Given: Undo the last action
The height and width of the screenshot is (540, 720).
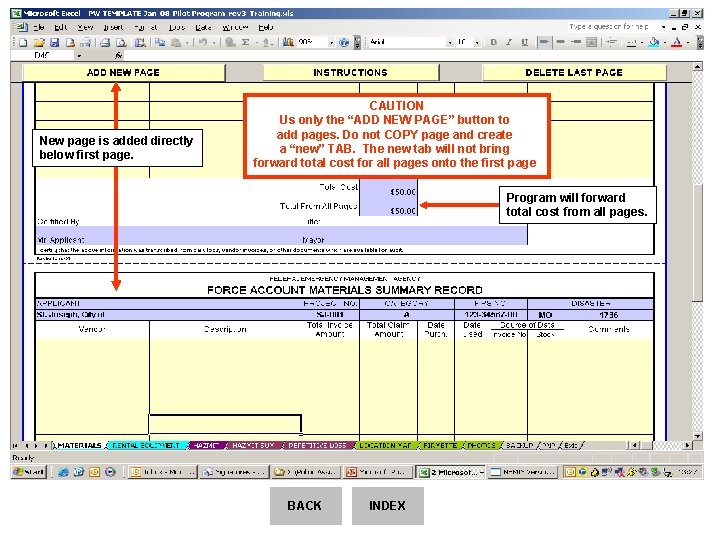Looking at the screenshot, I should click(x=202, y=42).
